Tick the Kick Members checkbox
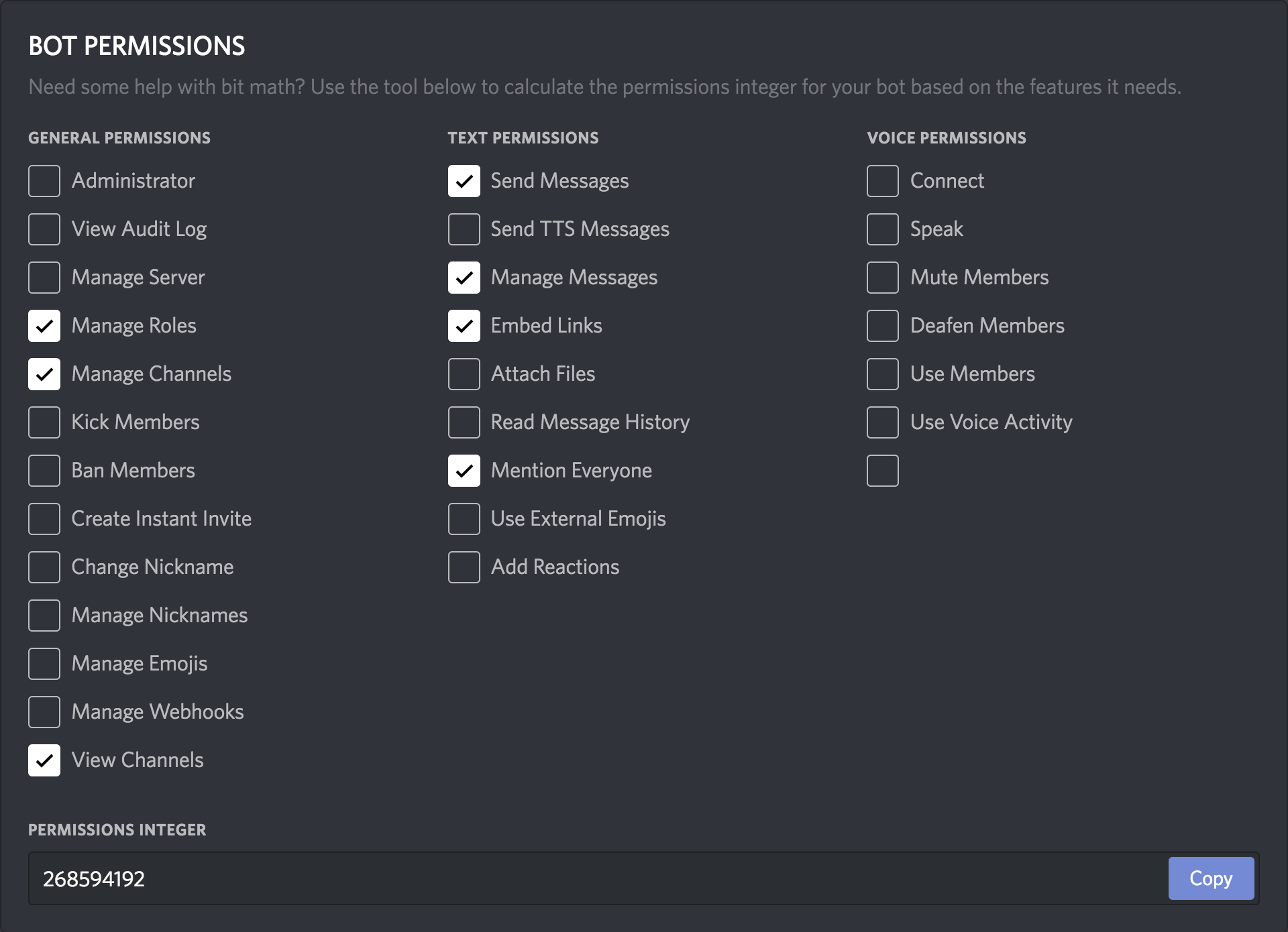The height and width of the screenshot is (932, 1288). pos(44,422)
